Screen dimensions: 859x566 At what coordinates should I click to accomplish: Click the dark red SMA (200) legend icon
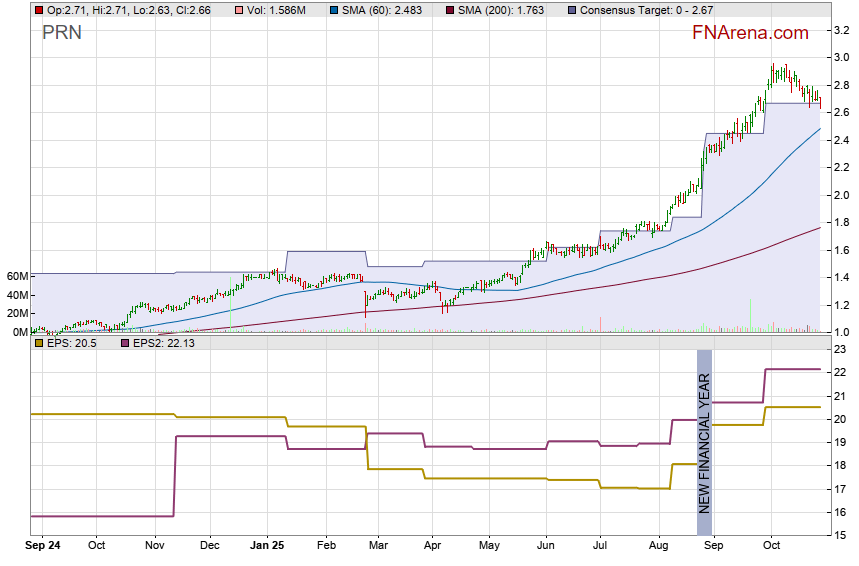pyautogui.click(x=448, y=9)
